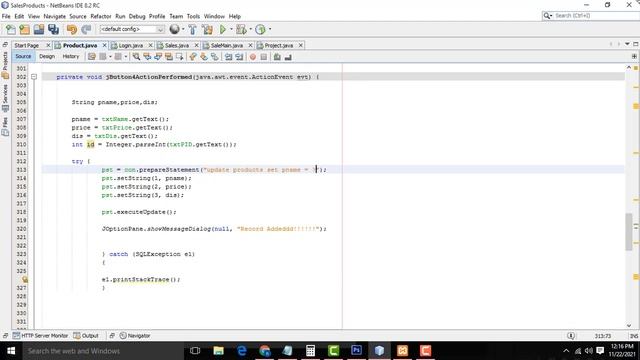Click the Build Project hammer icon
The image size is (640, 360).
tap(193, 29)
